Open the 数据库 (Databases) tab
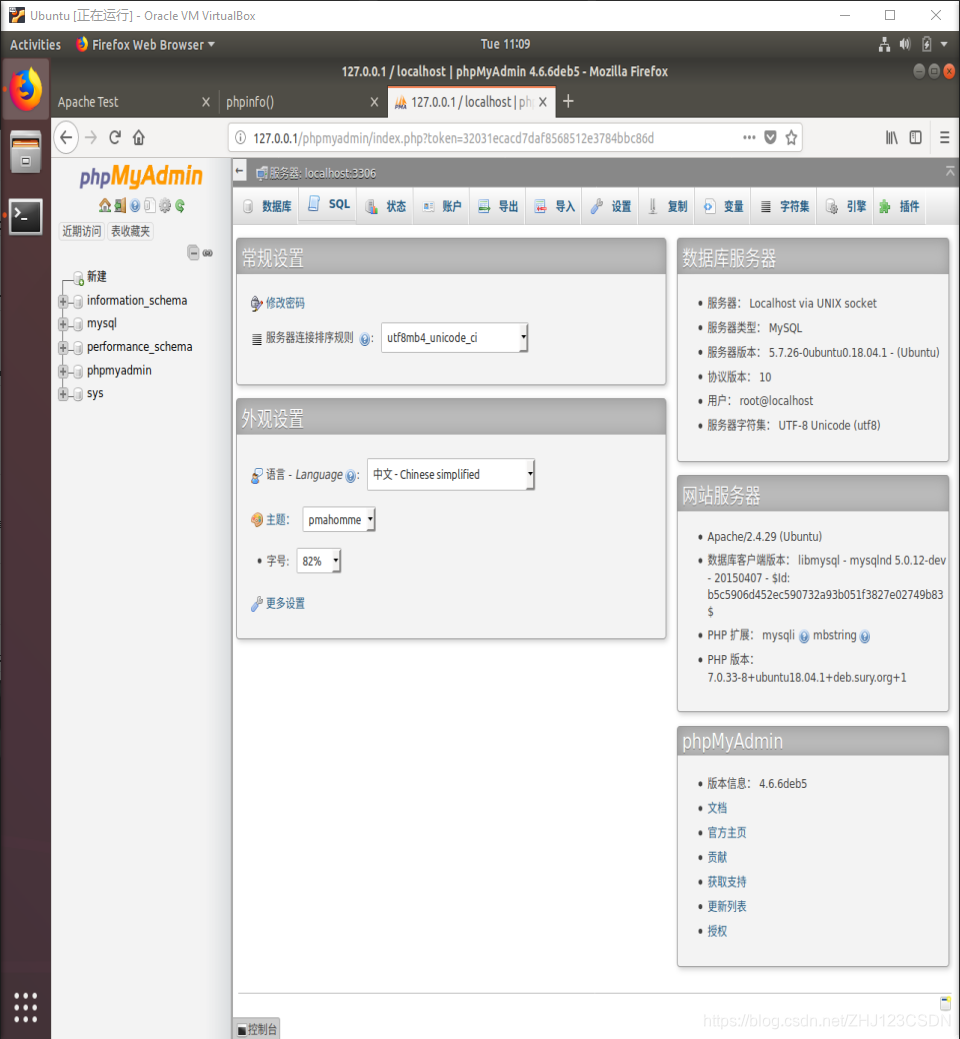This screenshot has width=960, height=1039. [267, 206]
